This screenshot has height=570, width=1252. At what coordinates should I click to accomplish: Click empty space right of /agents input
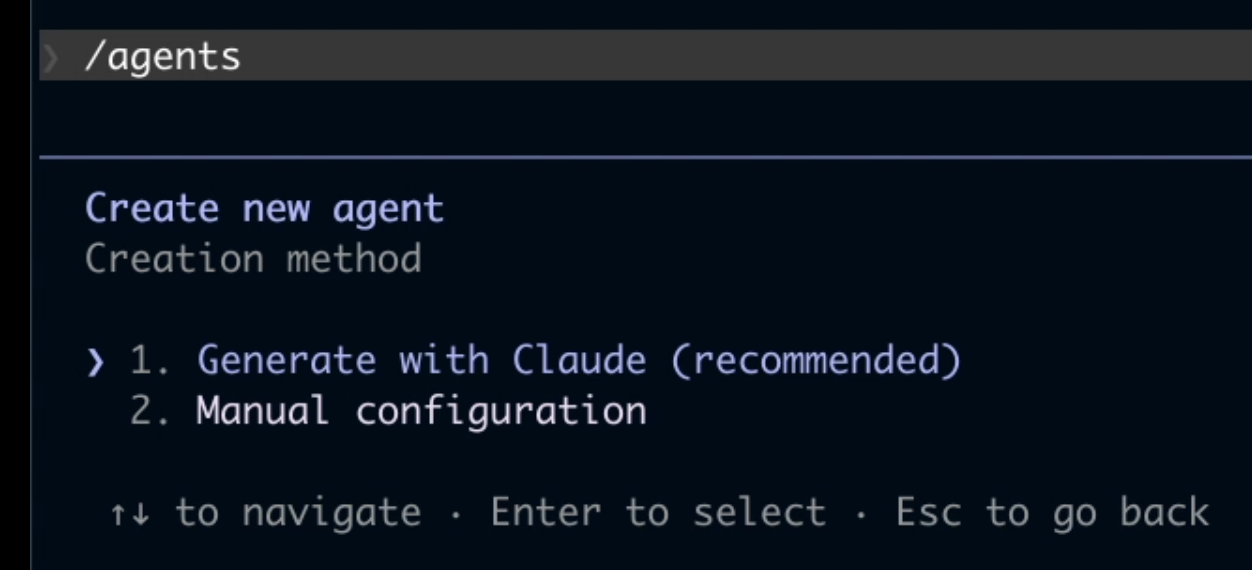[746, 55]
